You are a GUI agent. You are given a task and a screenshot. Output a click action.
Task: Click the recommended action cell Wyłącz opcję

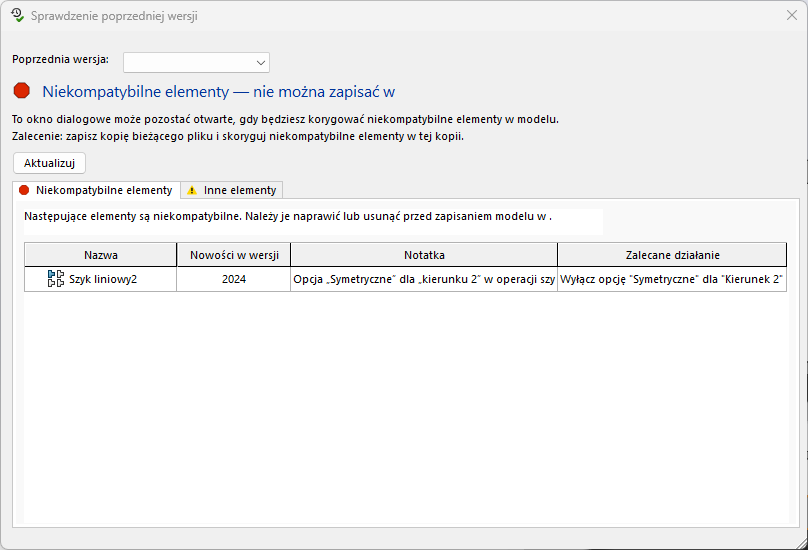[671, 279]
